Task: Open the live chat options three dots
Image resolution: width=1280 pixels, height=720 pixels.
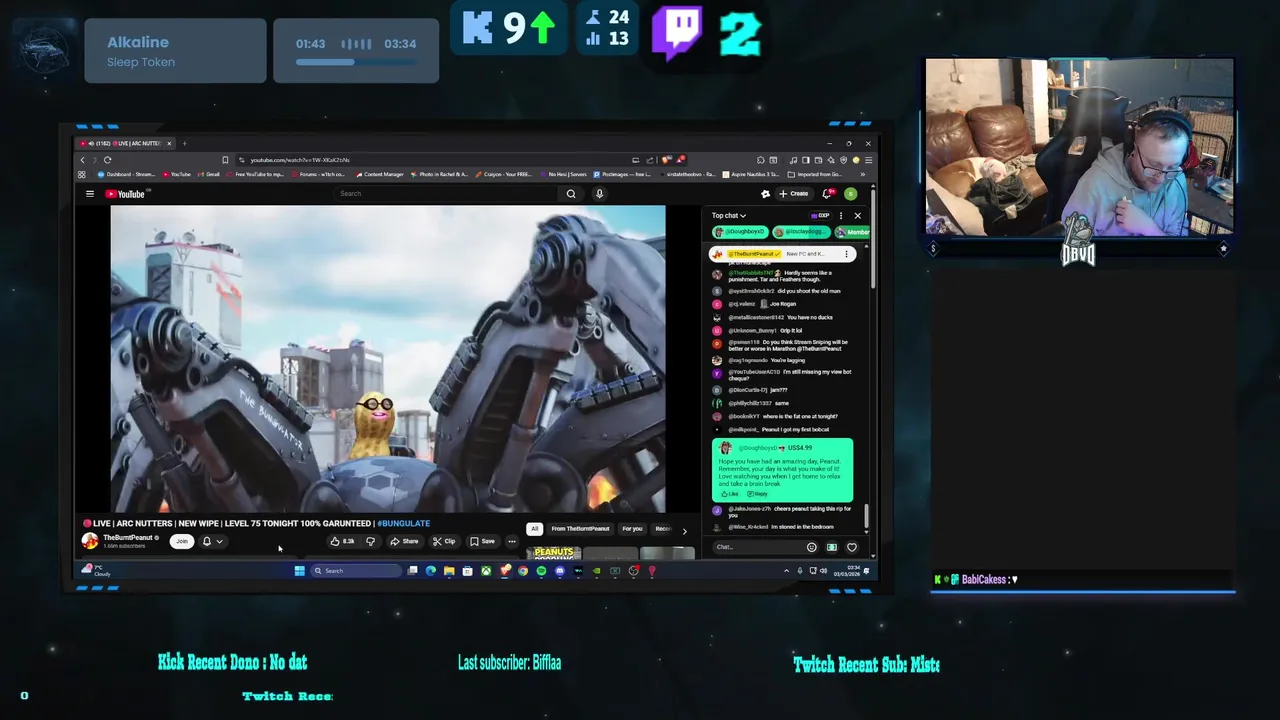Action: pyautogui.click(x=841, y=215)
